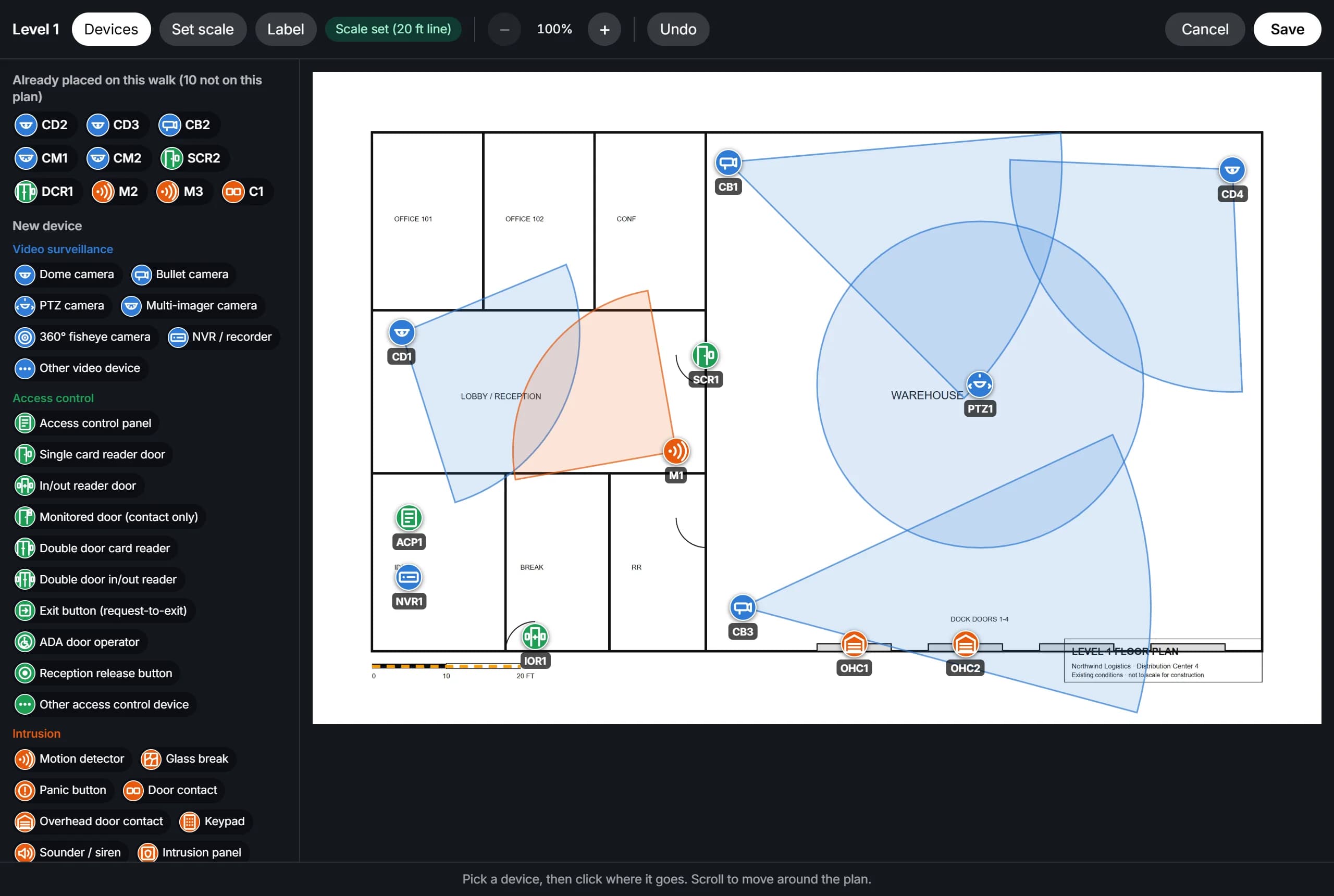Image resolution: width=1334 pixels, height=896 pixels.
Task: Switch to Devices mode tab
Action: click(x=111, y=29)
